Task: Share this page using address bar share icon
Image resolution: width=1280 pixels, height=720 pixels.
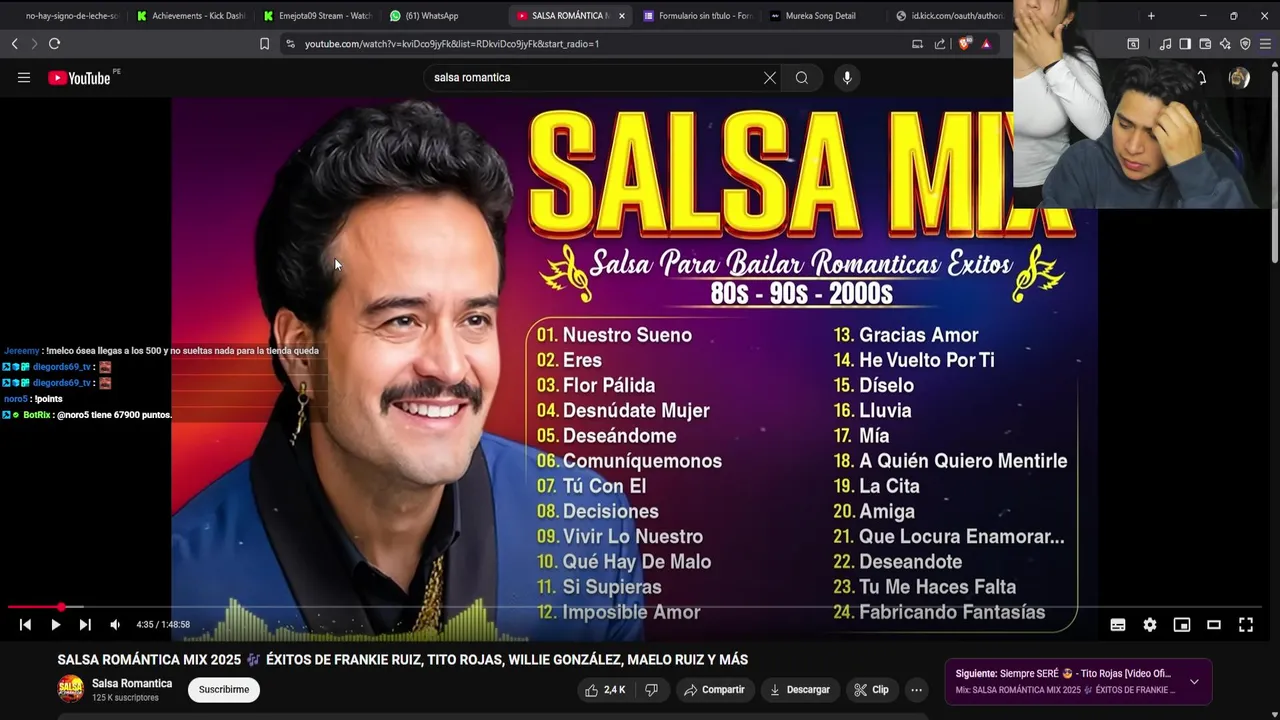Action: [x=940, y=44]
